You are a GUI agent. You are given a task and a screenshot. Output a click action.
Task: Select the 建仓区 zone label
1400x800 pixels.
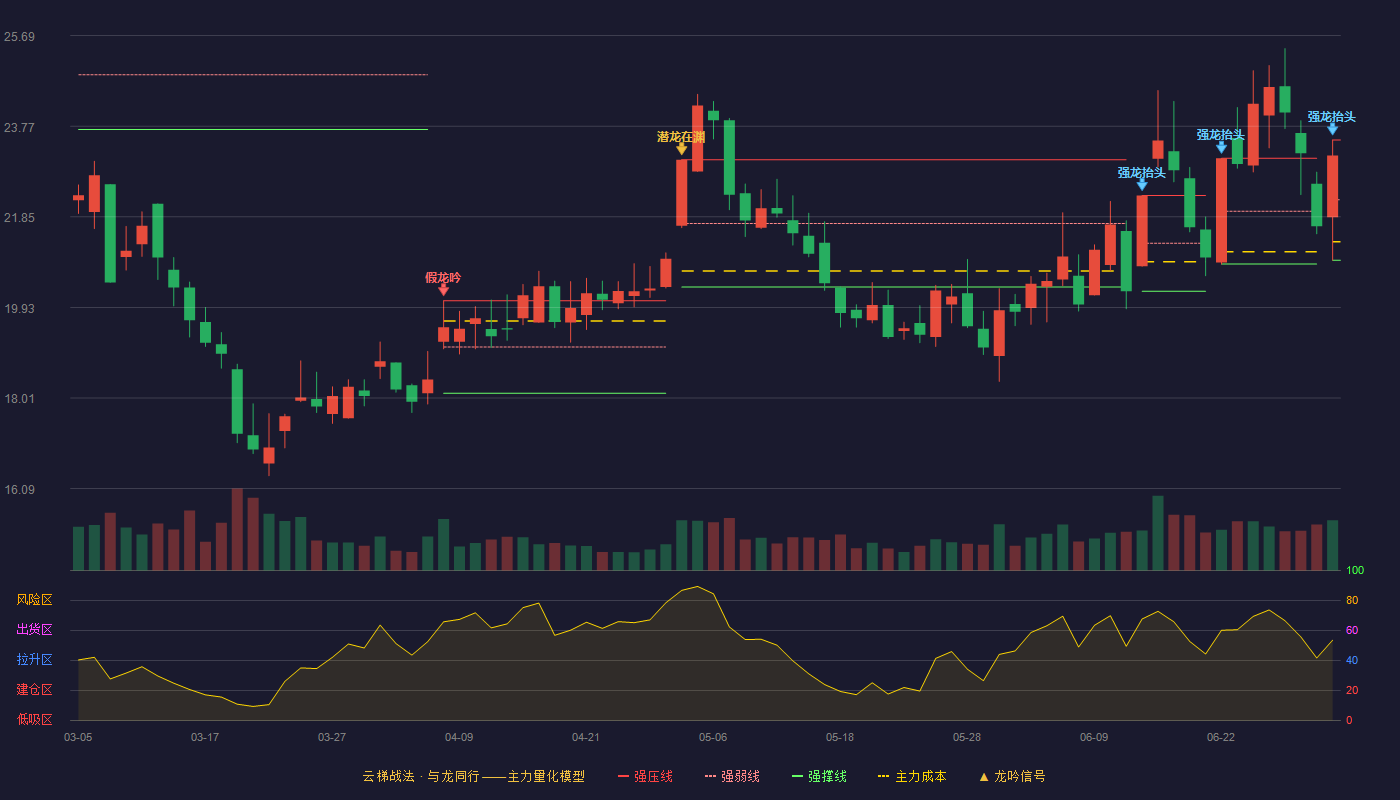click(34, 690)
